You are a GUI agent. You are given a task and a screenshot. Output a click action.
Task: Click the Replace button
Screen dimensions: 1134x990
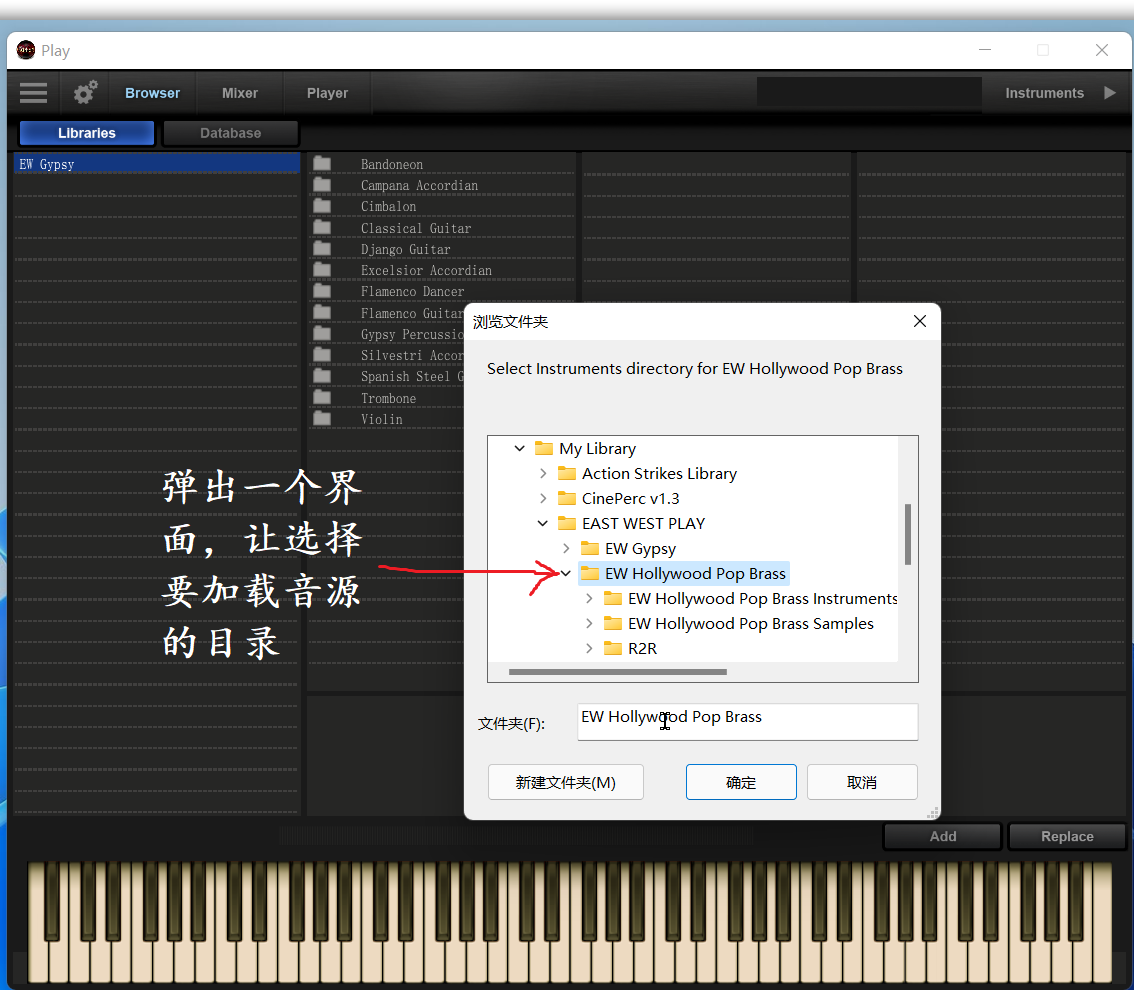[x=1067, y=836]
